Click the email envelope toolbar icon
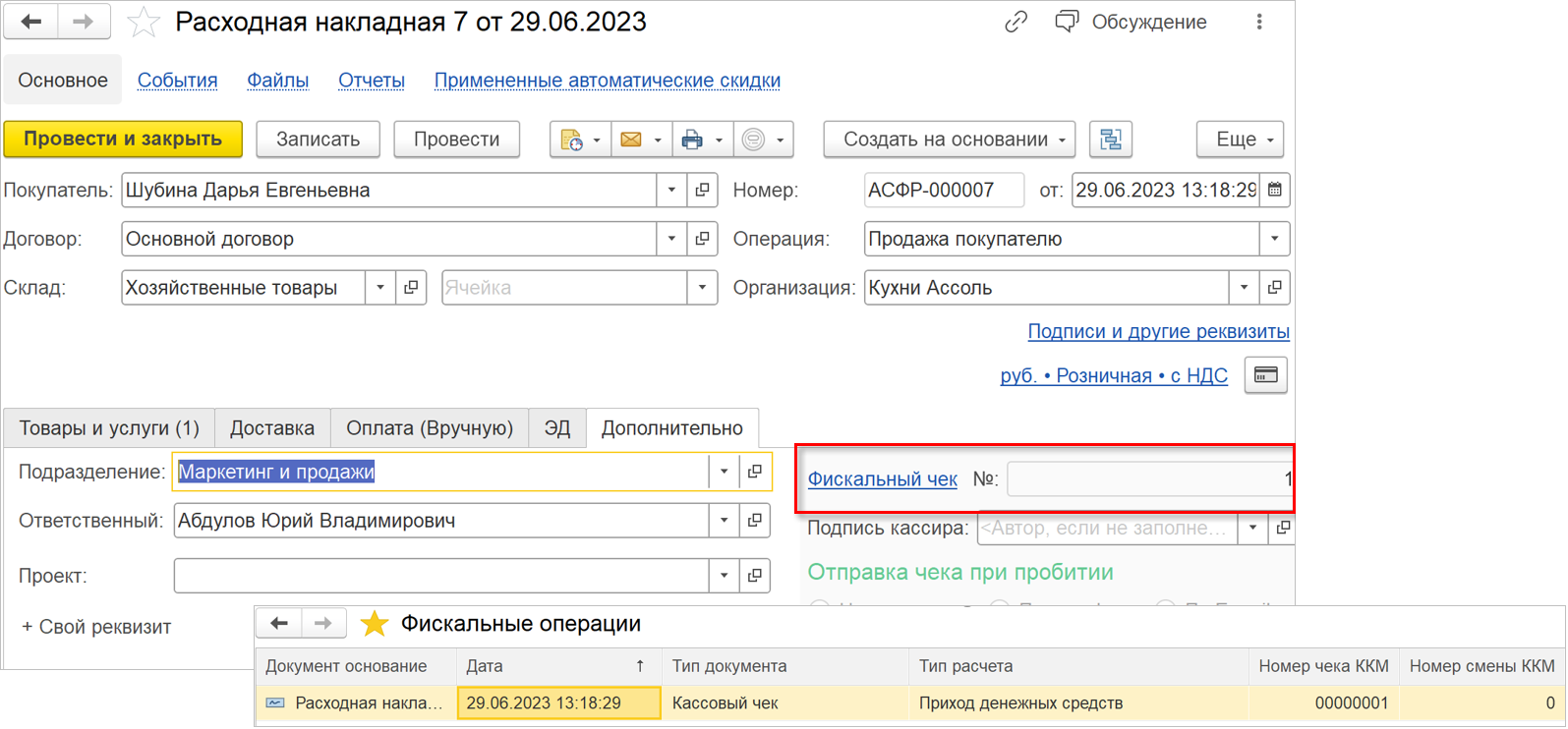 point(631,140)
